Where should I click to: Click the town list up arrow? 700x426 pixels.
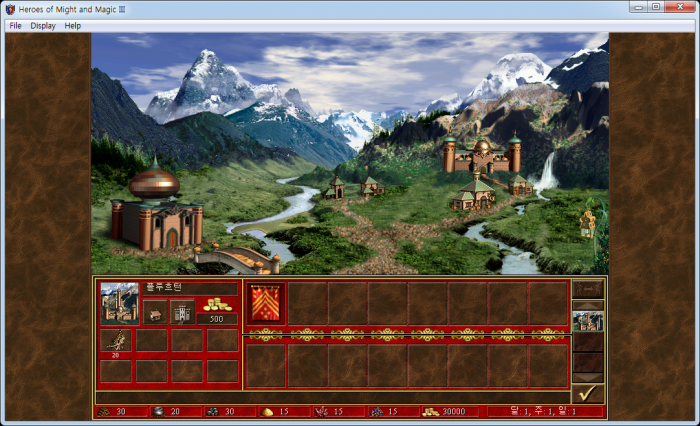pos(588,306)
